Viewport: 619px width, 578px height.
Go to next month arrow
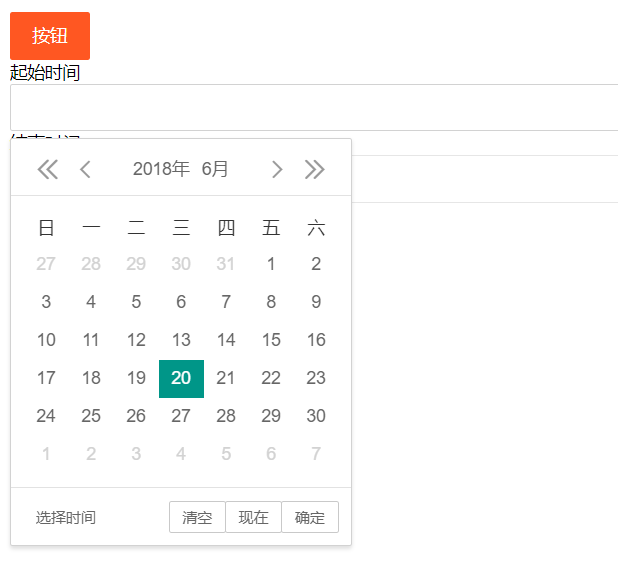[277, 170]
